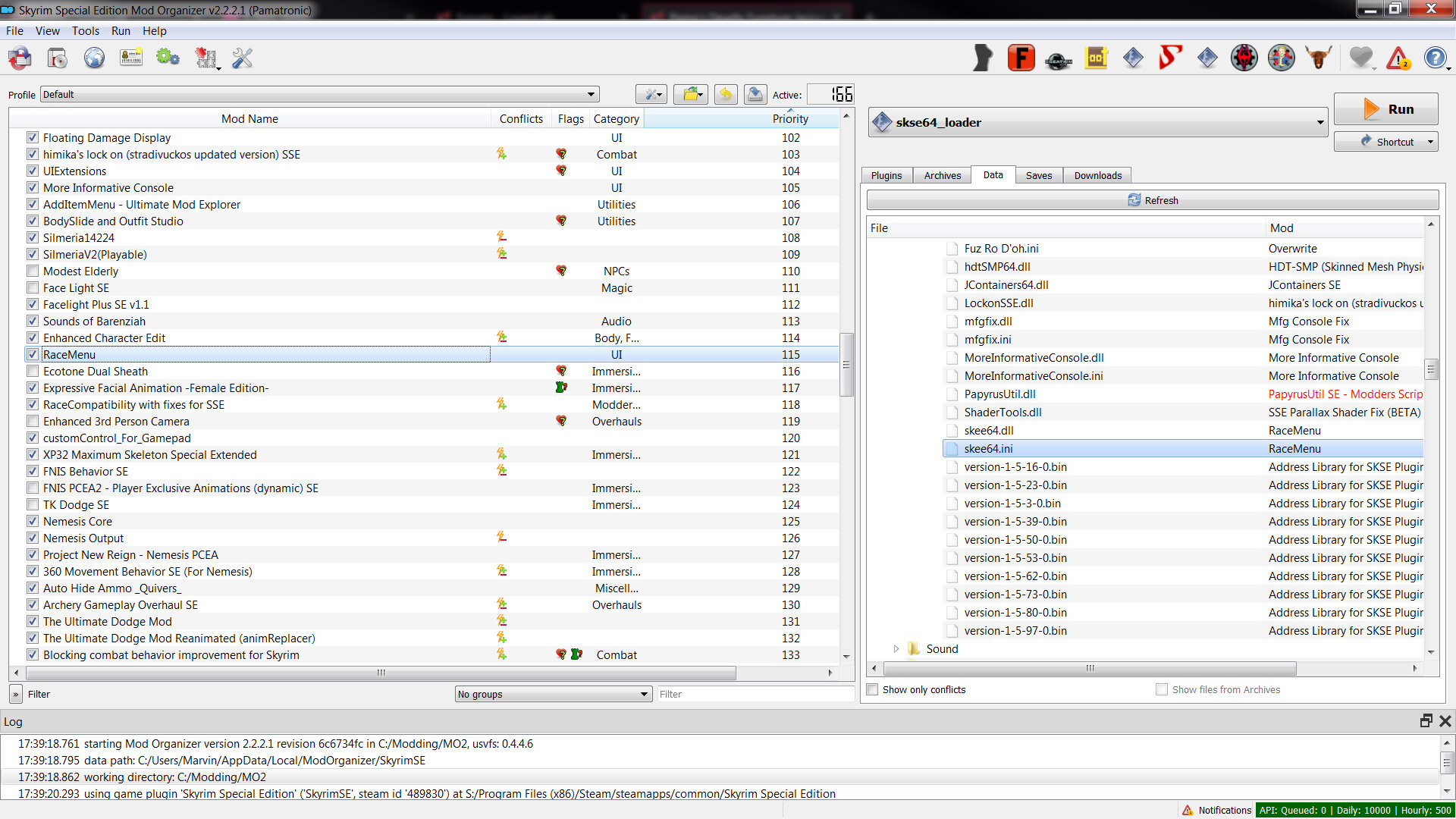
Task: Open the Profile Default dropdown
Action: [x=319, y=95]
